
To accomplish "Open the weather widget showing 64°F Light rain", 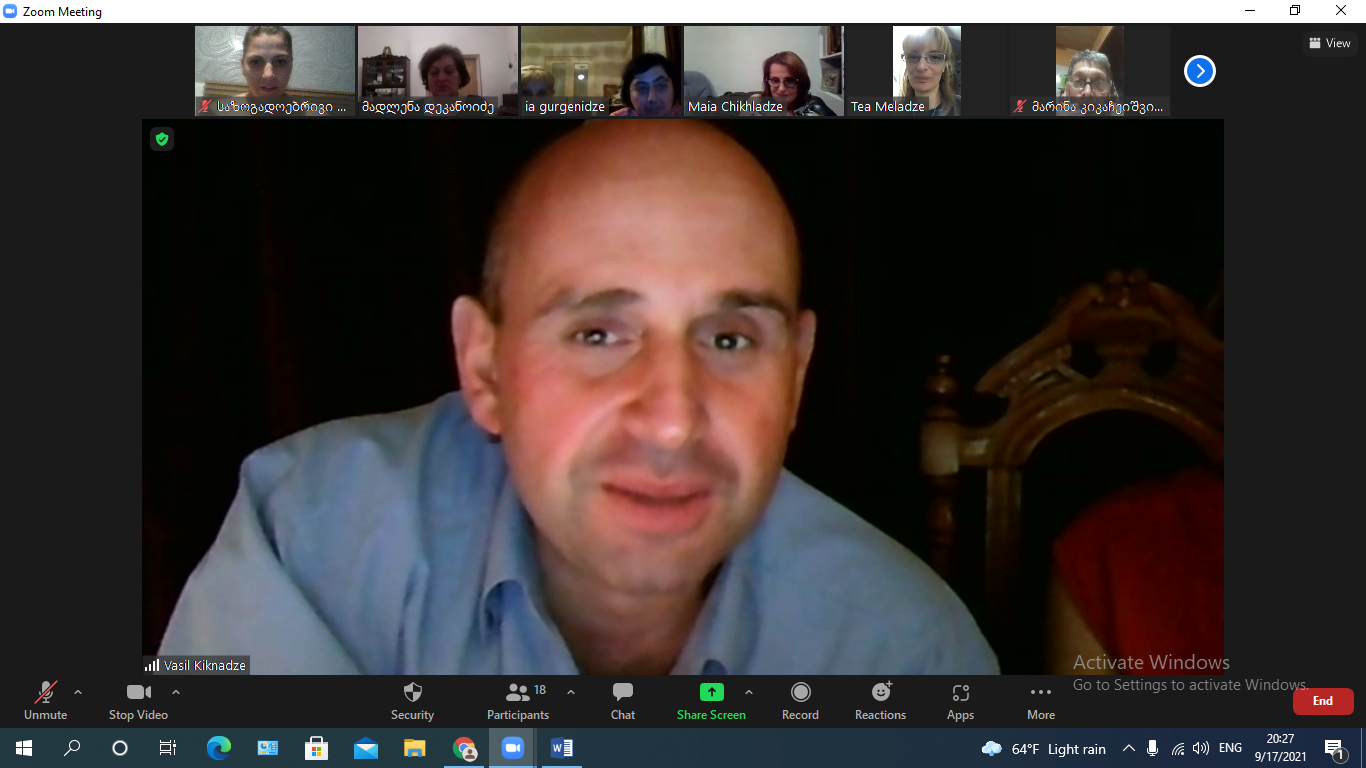I will 1044,749.
